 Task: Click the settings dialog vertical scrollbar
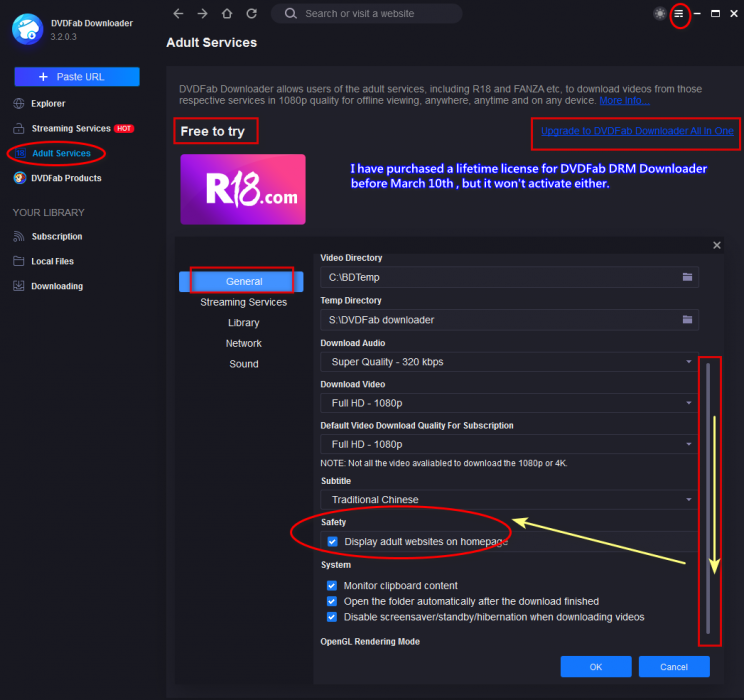click(x=708, y=498)
